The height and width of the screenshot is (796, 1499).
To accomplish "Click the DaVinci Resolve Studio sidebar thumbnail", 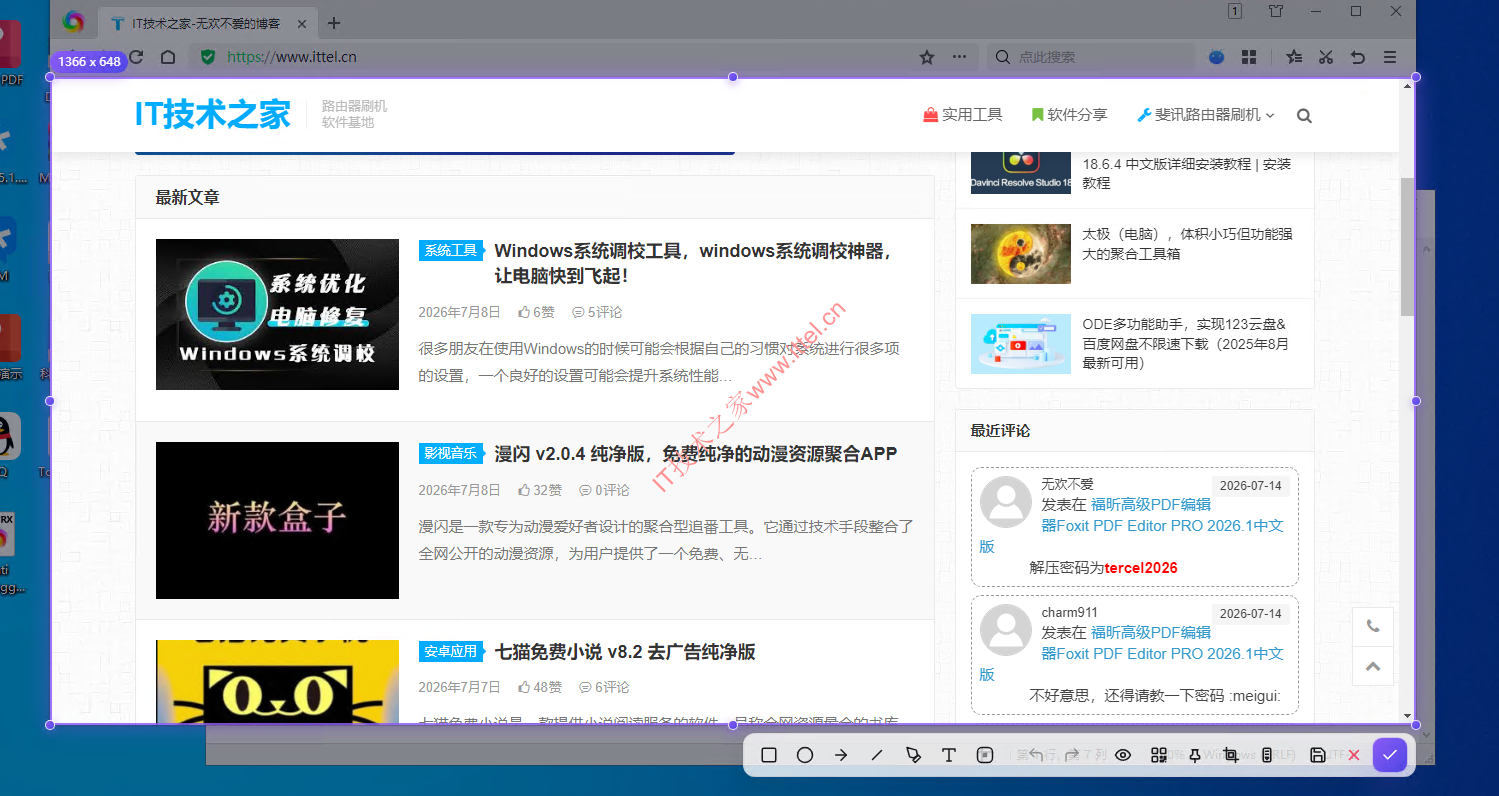I will (x=1021, y=172).
